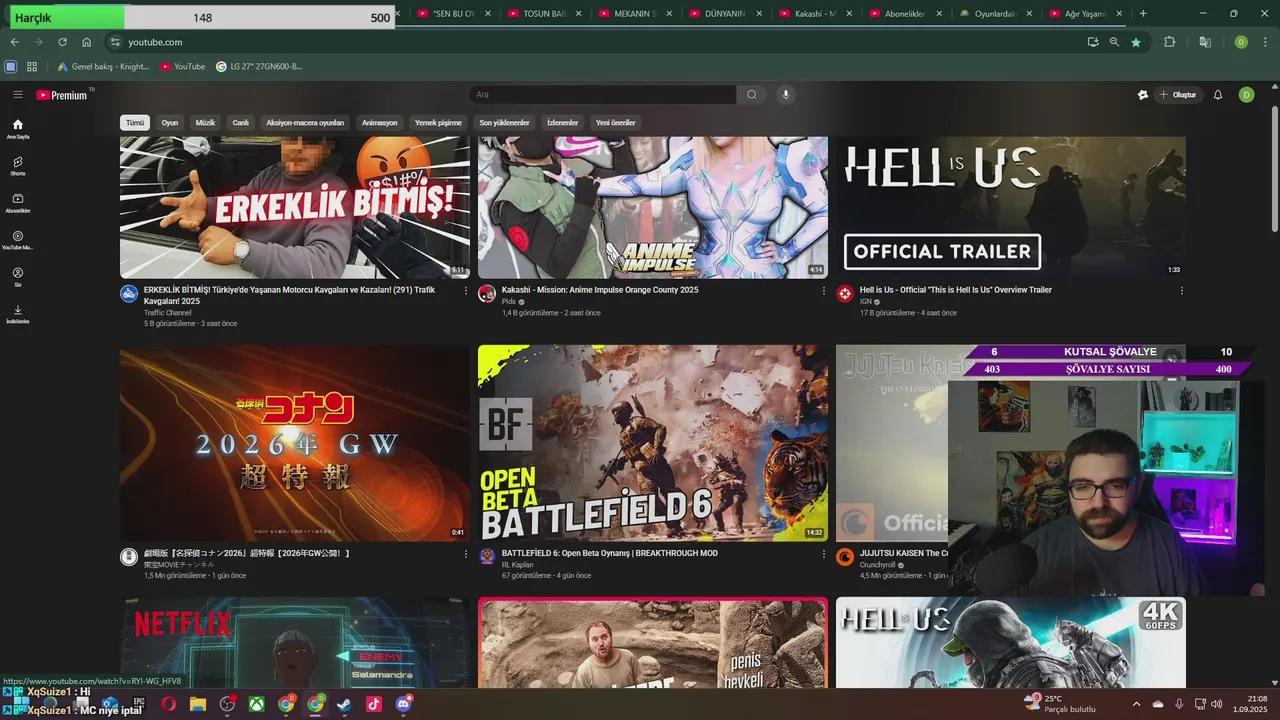The width and height of the screenshot is (1280, 720).
Task: Expand the system tray hidden icons chevron
Action: click(1136, 704)
